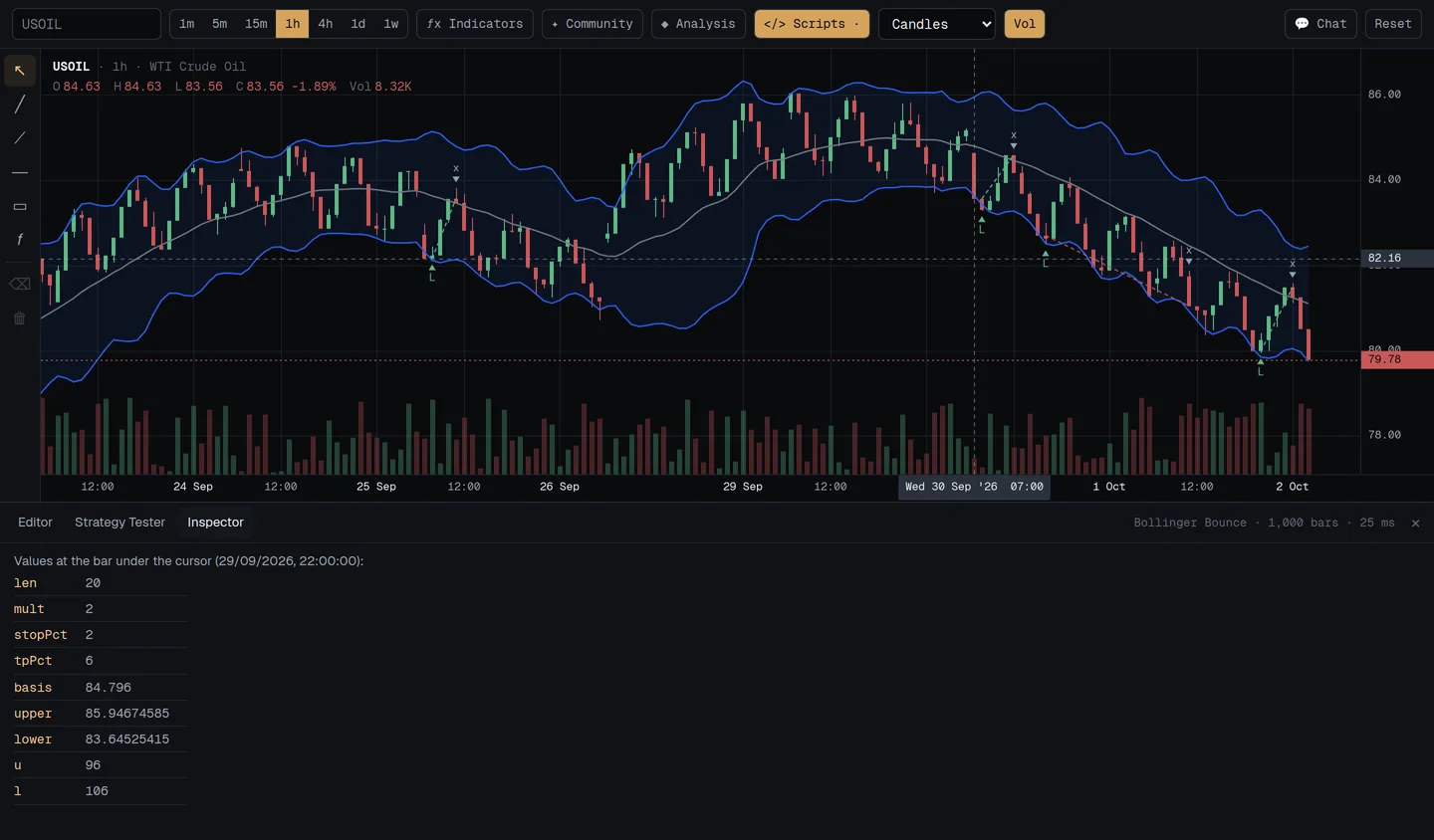Click the erase last drawing icon
Screen dimensions: 1434x840
point(20,285)
